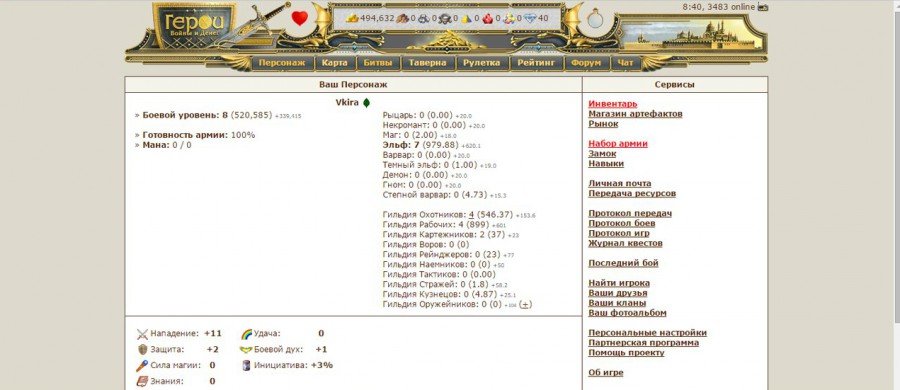Open the Магазин артефактов link
This screenshot has width=900, height=390.
point(635,114)
